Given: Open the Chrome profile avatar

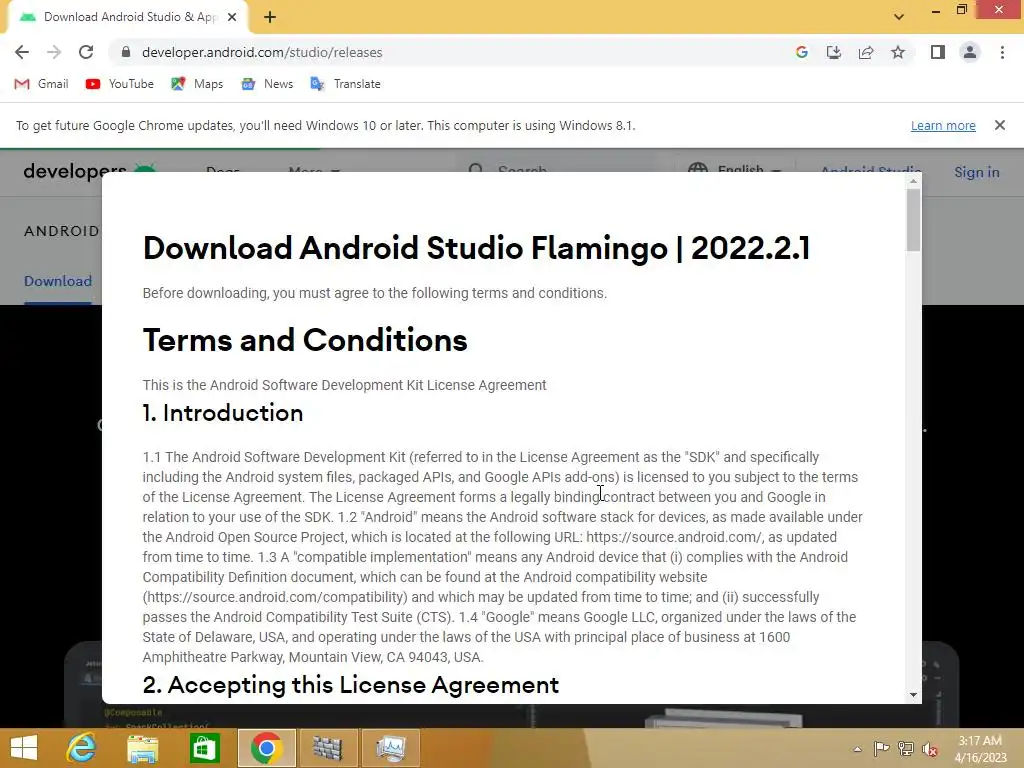Looking at the screenshot, I should click(x=970, y=52).
